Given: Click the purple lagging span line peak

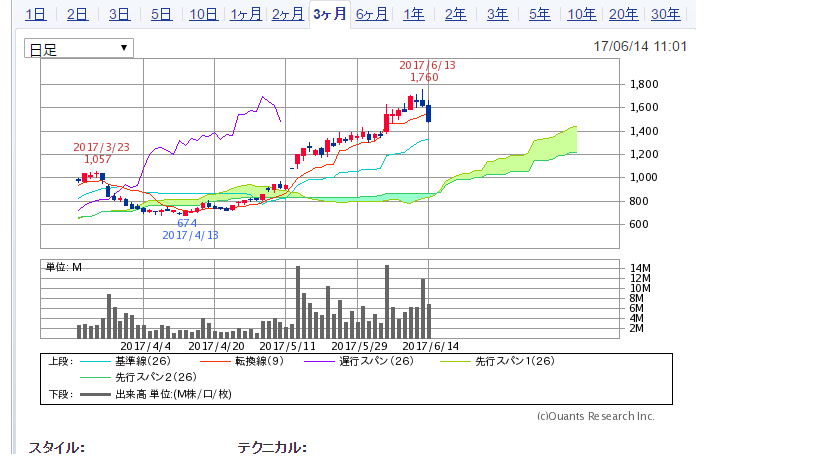Looking at the screenshot, I should pyautogui.click(x=262, y=97).
